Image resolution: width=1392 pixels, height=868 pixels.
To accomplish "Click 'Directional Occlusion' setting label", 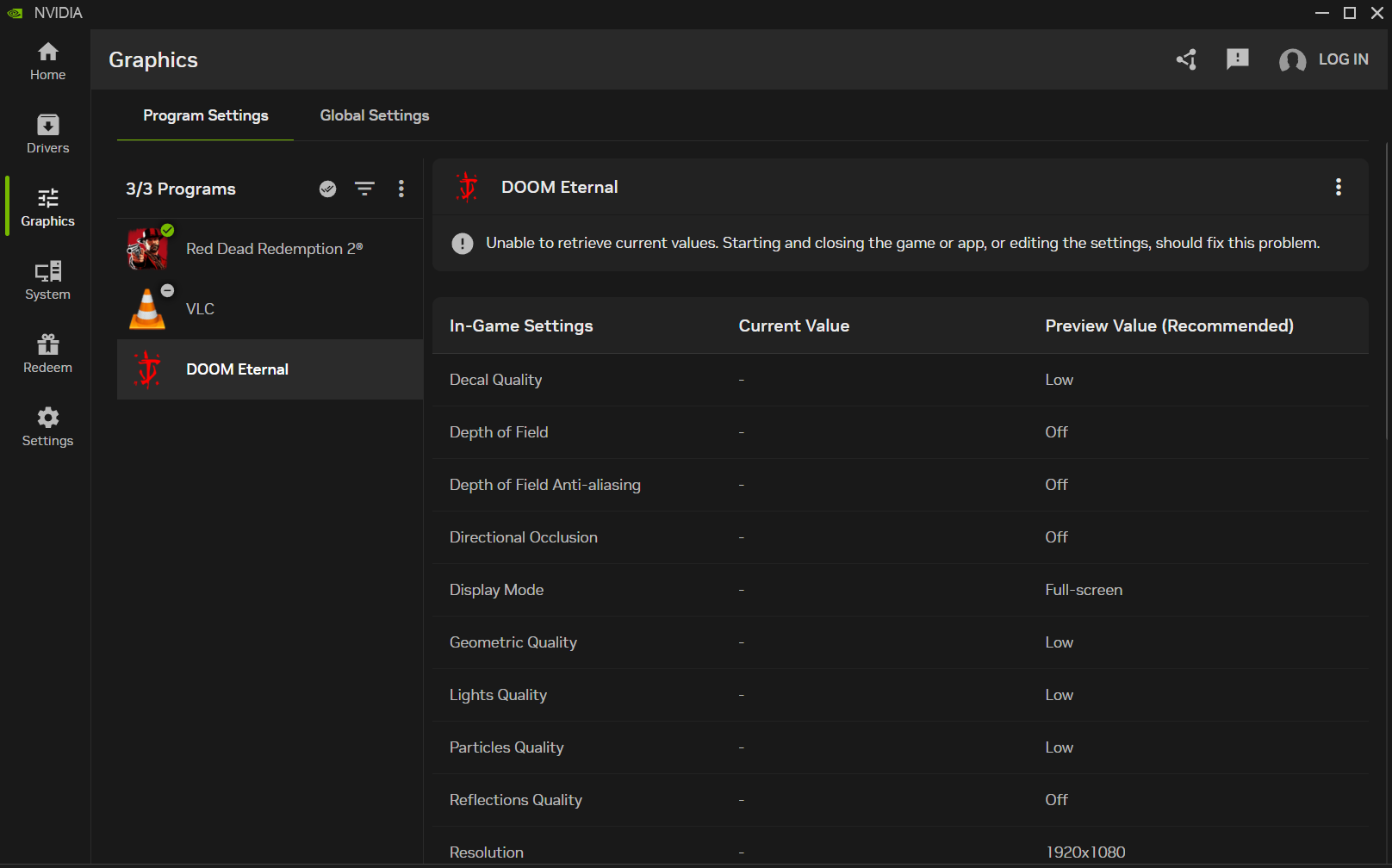I will tap(524, 537).
